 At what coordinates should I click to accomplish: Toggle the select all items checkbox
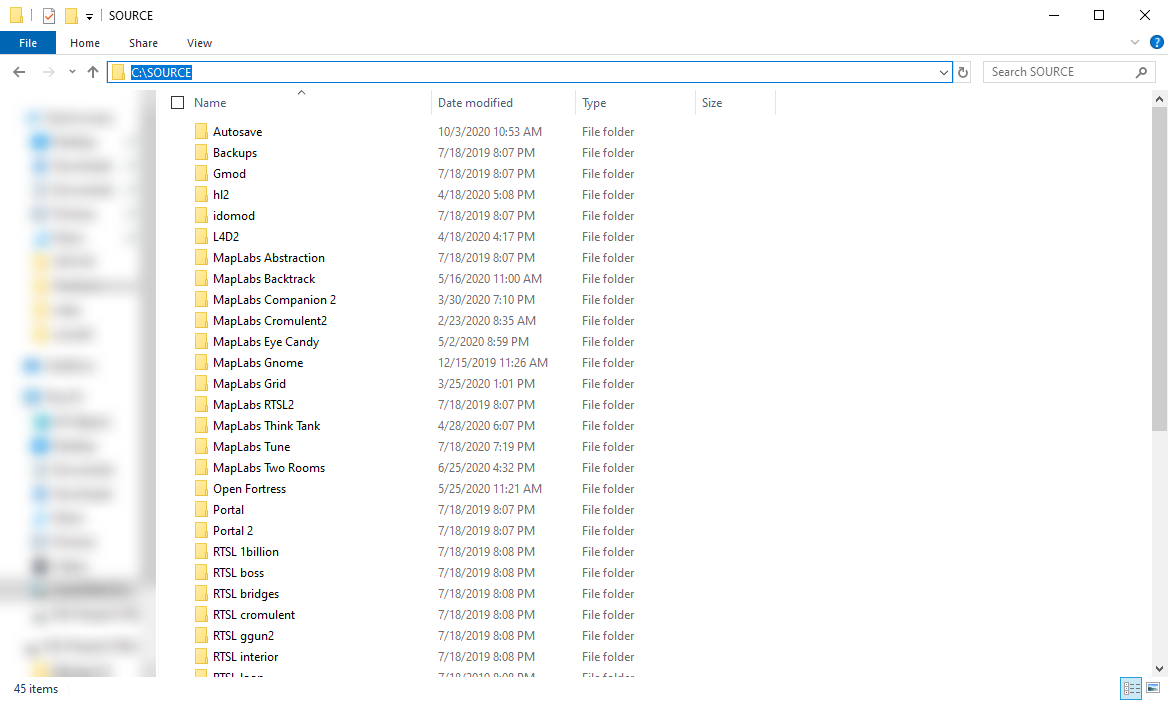tap(177, 103)
